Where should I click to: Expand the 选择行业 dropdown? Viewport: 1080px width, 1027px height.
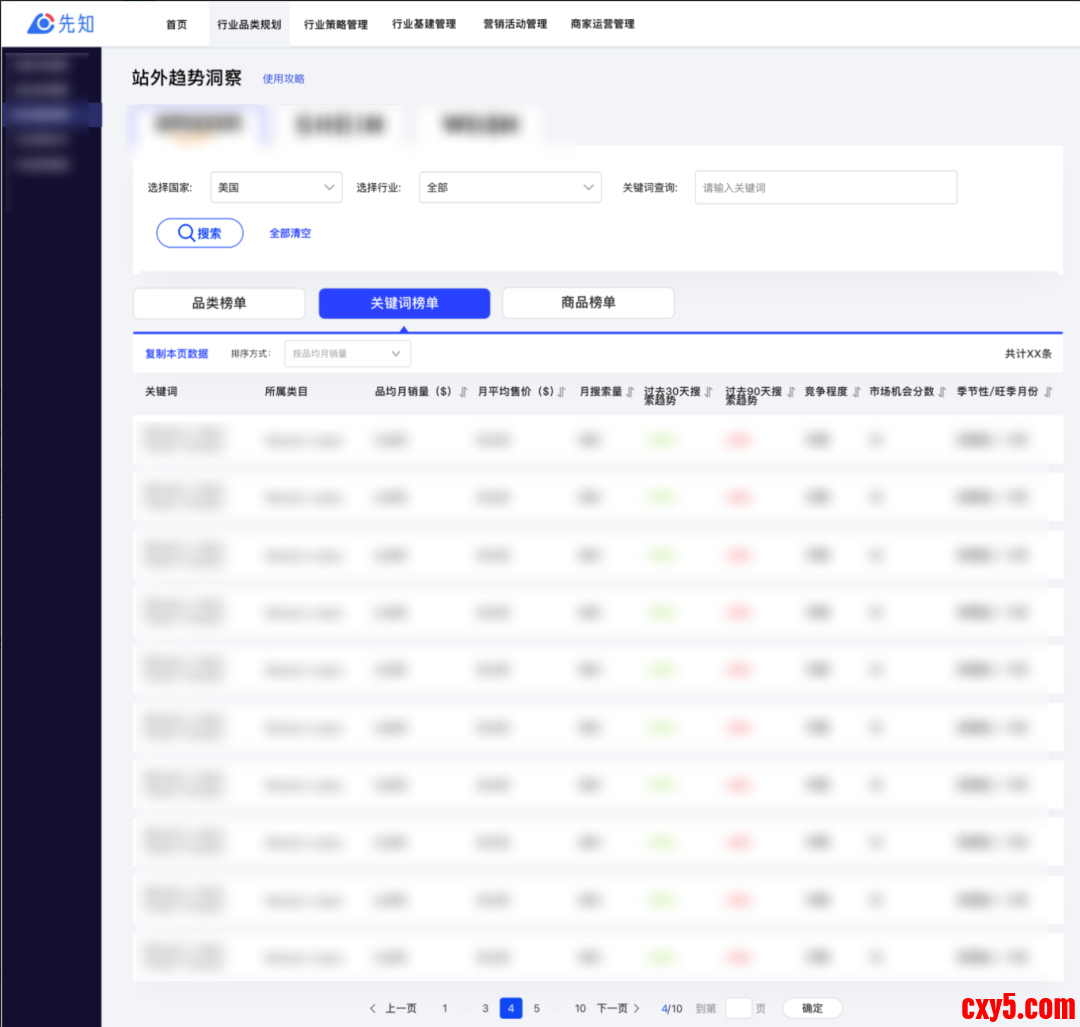coord(510,187)
